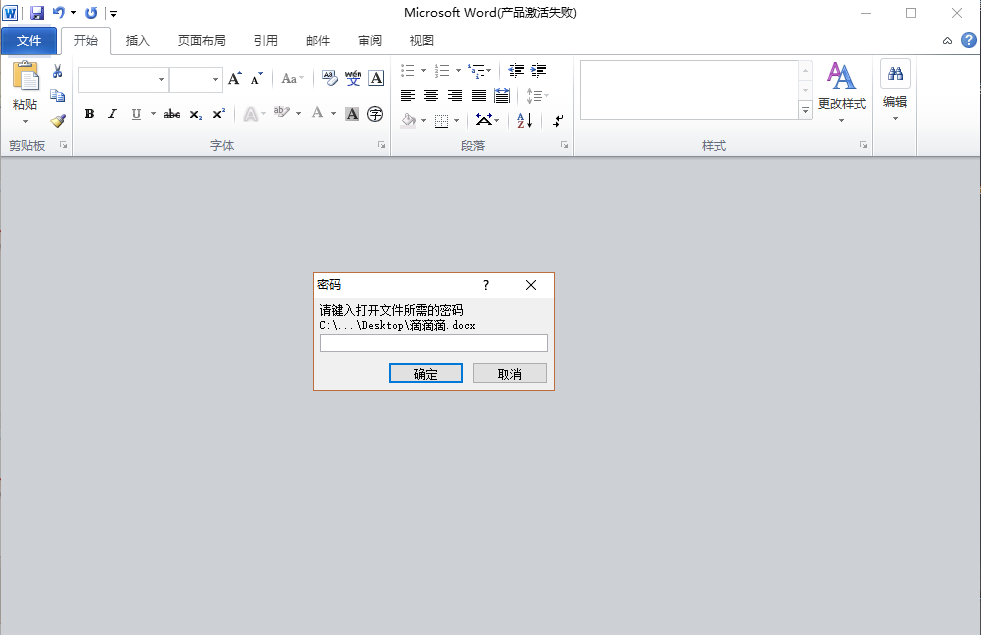
Task: Click the font color A button
Action: [x=318, y=113]
